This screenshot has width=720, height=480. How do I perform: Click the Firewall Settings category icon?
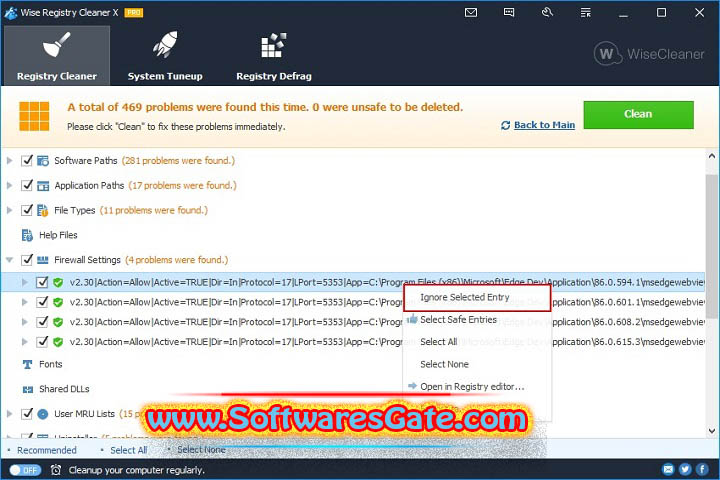[x=43, y=260]
